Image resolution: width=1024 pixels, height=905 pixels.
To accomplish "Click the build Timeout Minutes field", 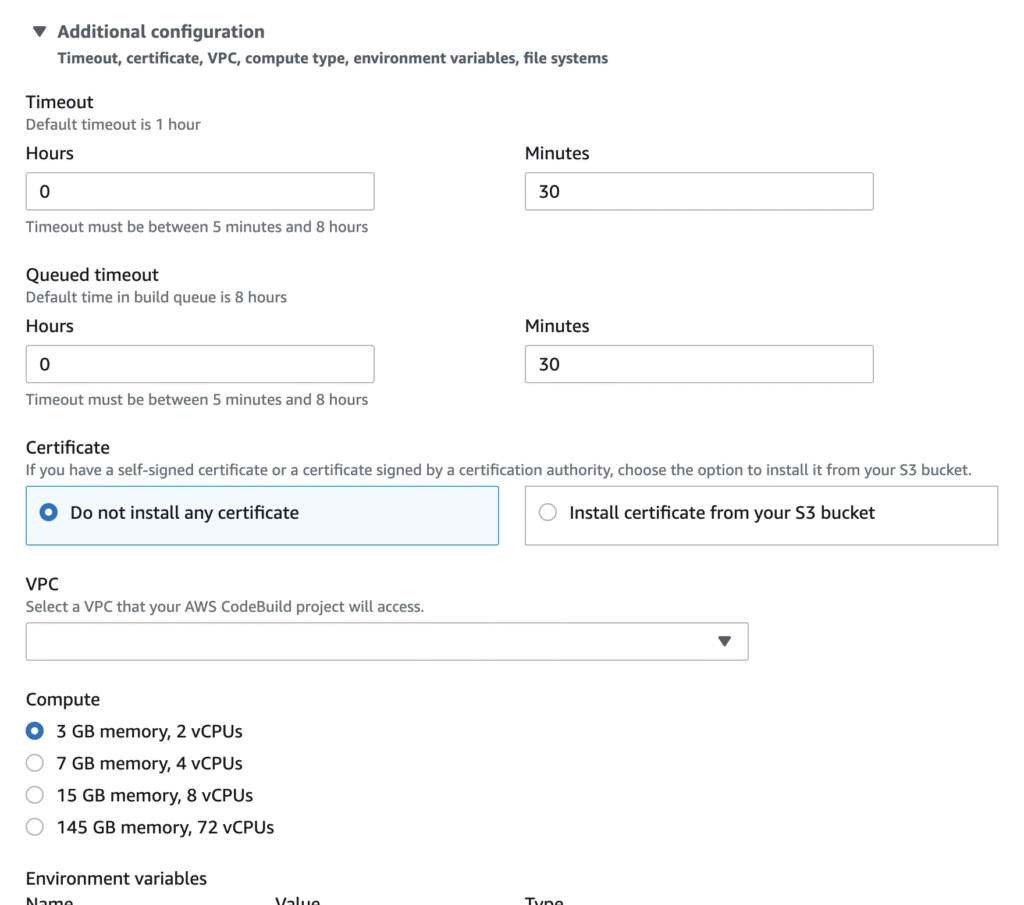I will coord(698,191).
